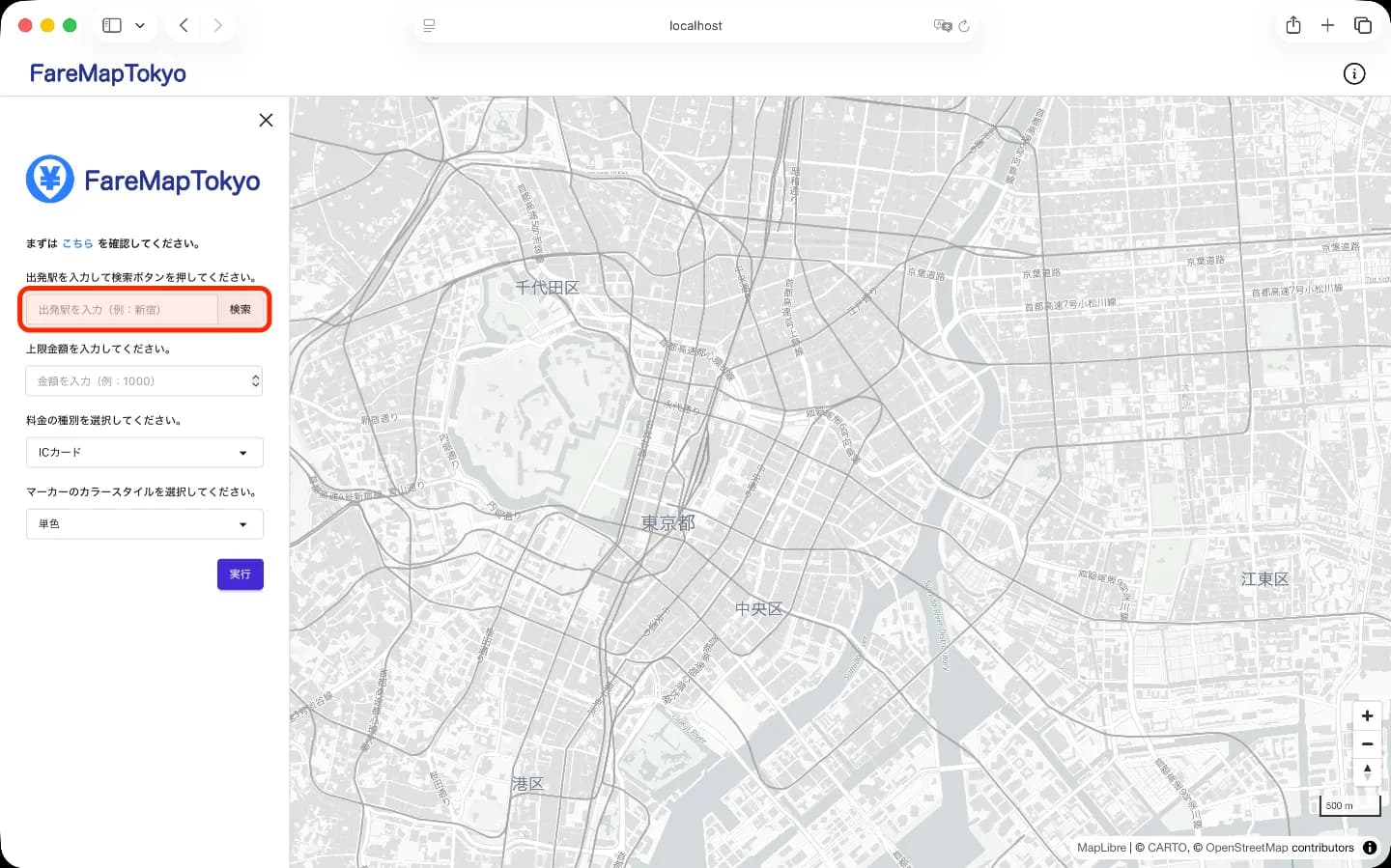This screenshot has height=868, width=1391.
Task: Open the map attribution info icon
Action: 1370,847
